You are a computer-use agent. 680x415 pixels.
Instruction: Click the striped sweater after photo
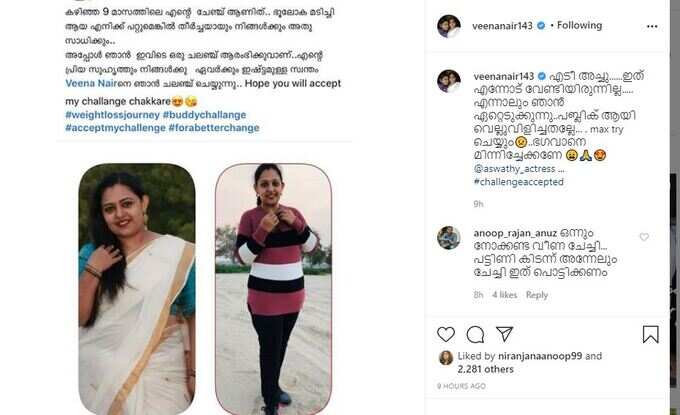coord(273,289)
